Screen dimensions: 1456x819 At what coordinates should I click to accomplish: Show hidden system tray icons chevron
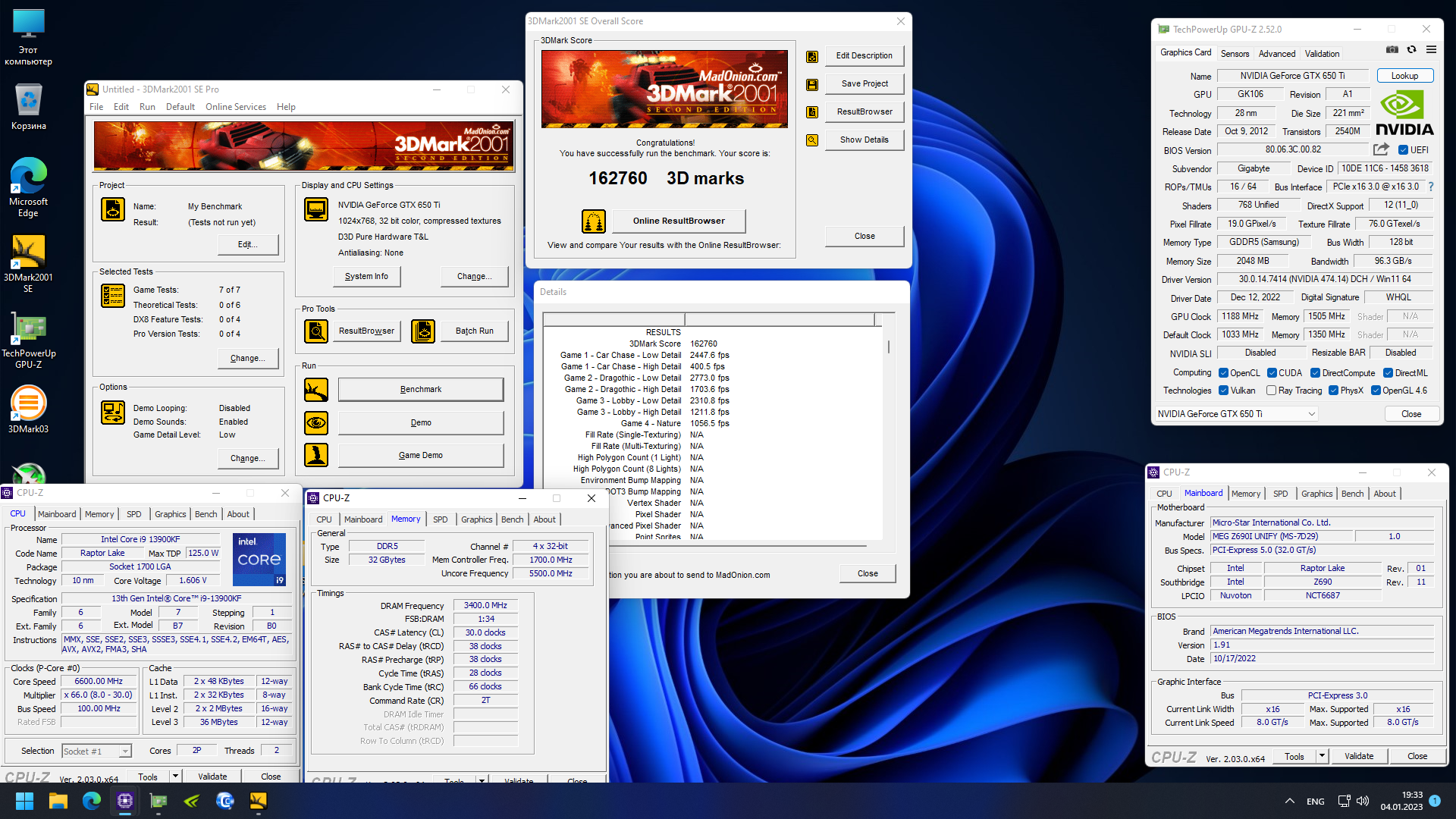[x=1289, y=801]
